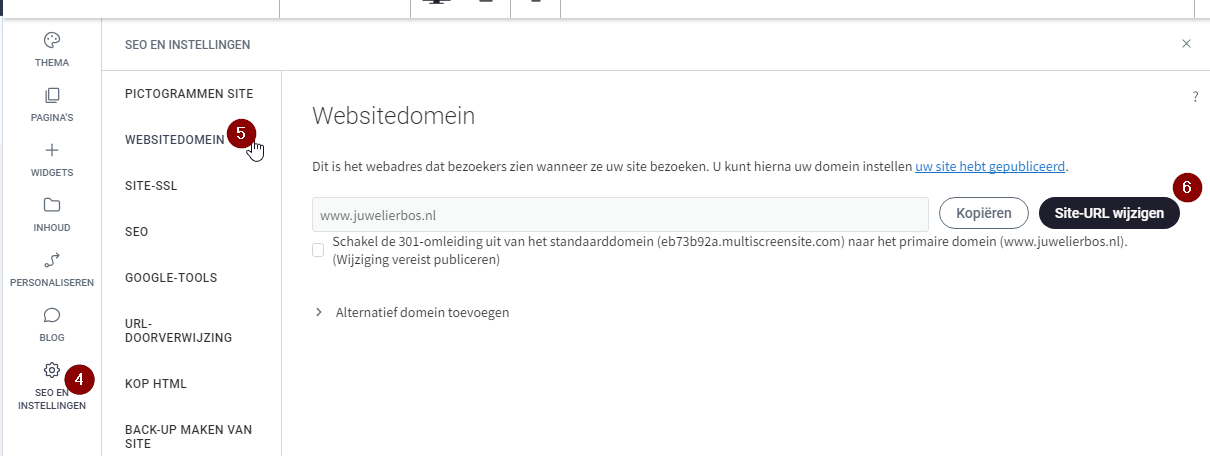The width and height of the screenshot is (1210, 456).
Task: Open the Inhoud folder icon
Action: click(52, 205)
